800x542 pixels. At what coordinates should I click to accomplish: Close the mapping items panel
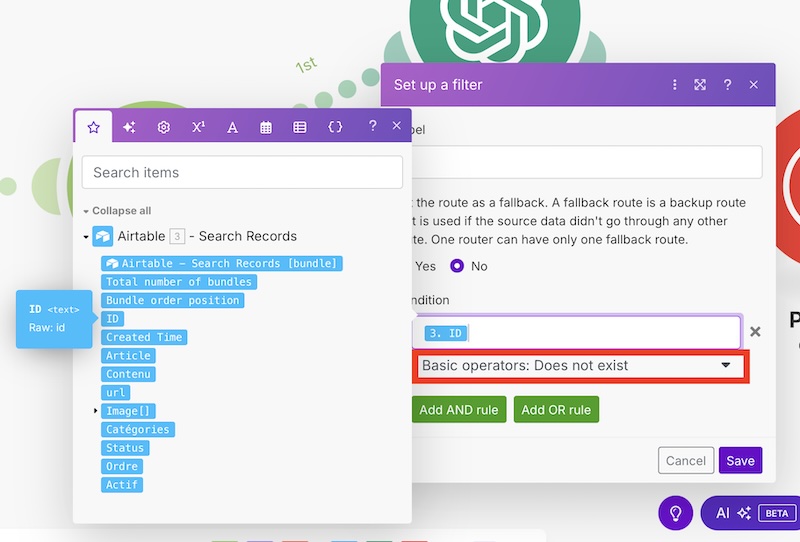(396, 126)
